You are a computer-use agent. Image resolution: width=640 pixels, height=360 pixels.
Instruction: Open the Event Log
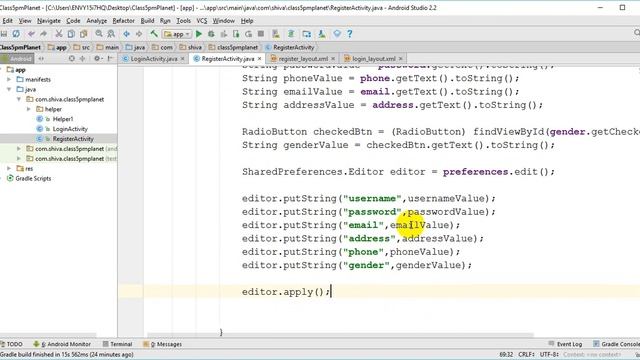pos(565,344)
